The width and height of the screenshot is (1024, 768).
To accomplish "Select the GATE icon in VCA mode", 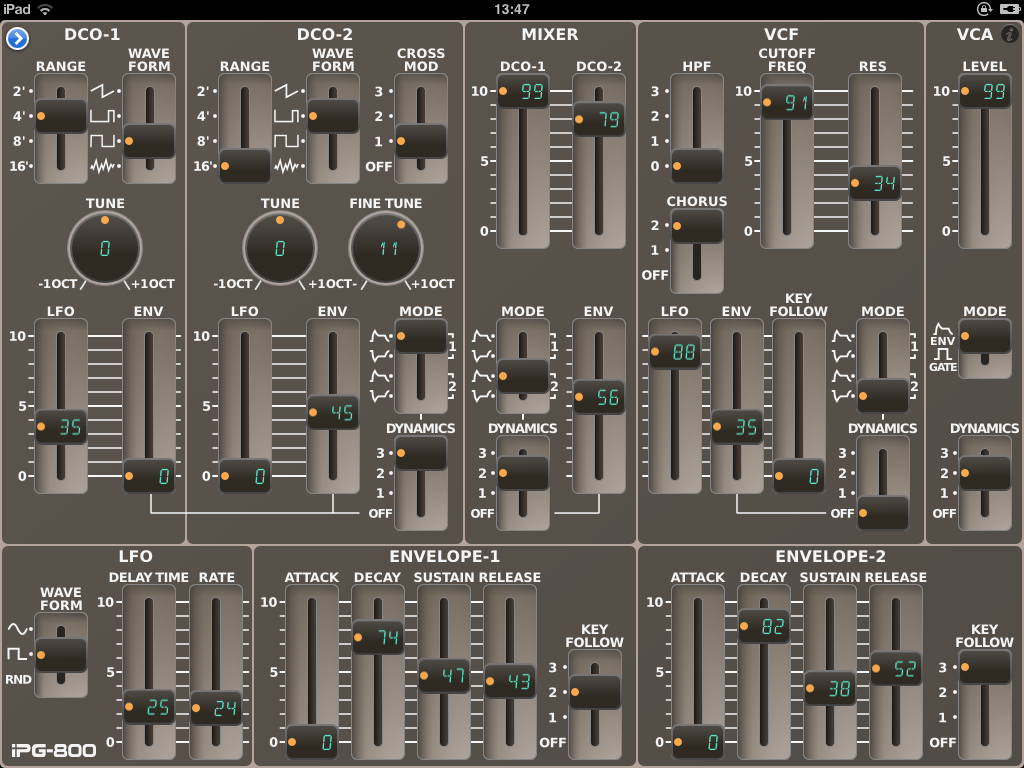I will point(942,360).
